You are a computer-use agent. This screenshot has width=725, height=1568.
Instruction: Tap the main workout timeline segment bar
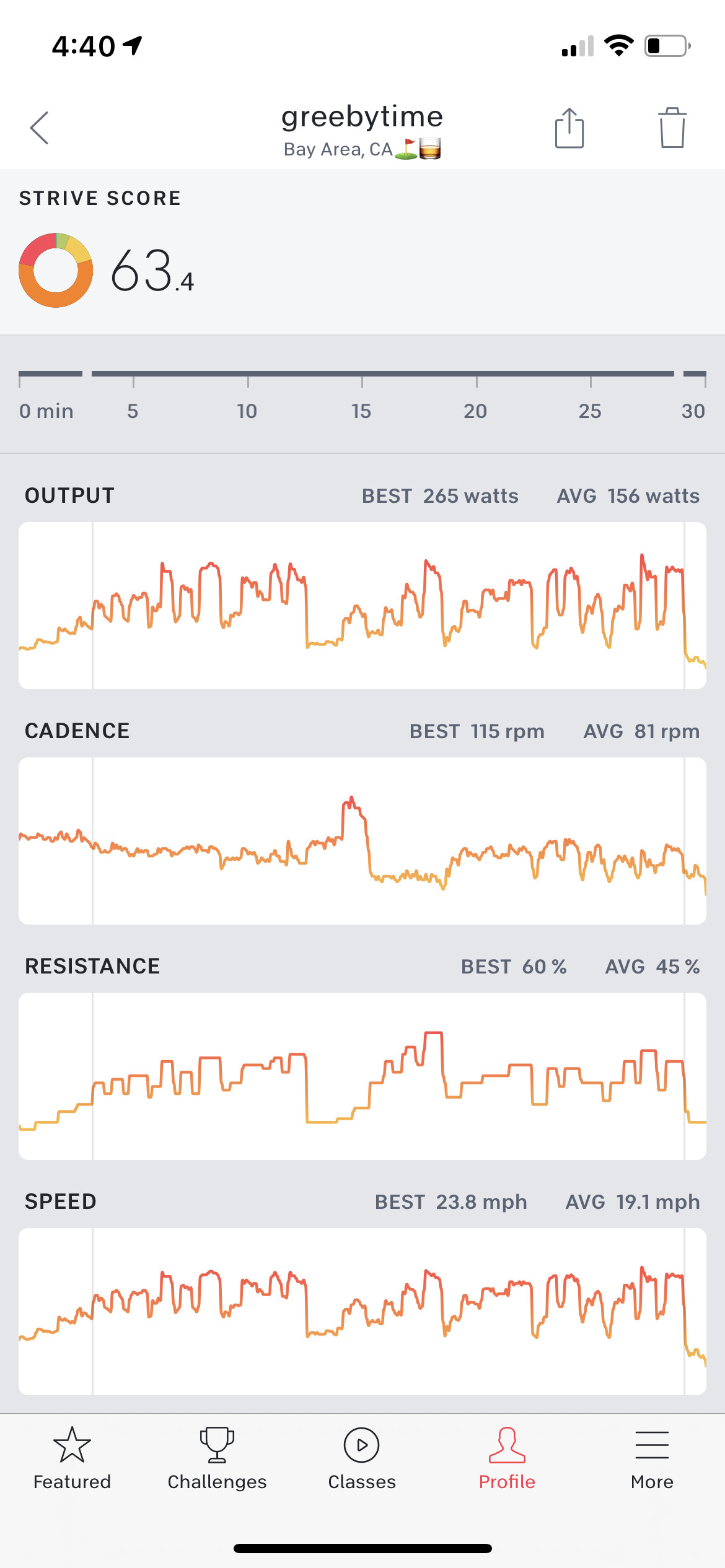[x=382, y=374]
